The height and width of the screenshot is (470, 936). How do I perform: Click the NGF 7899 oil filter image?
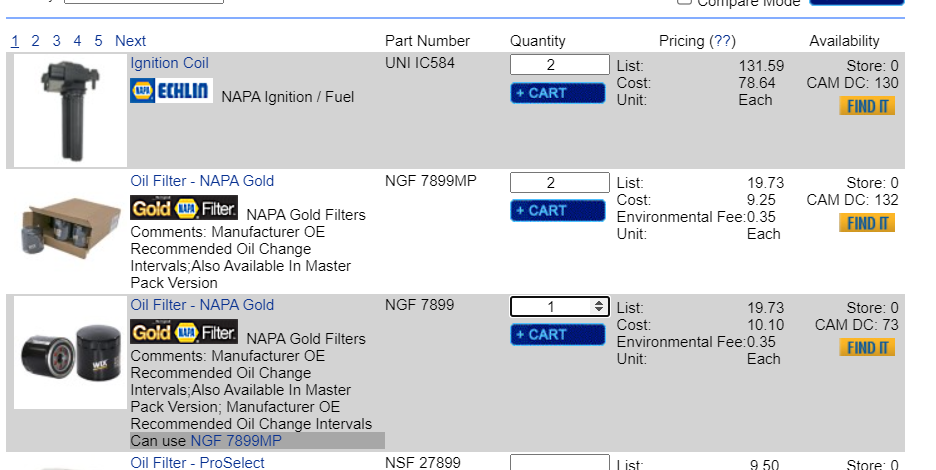[69, 352]
